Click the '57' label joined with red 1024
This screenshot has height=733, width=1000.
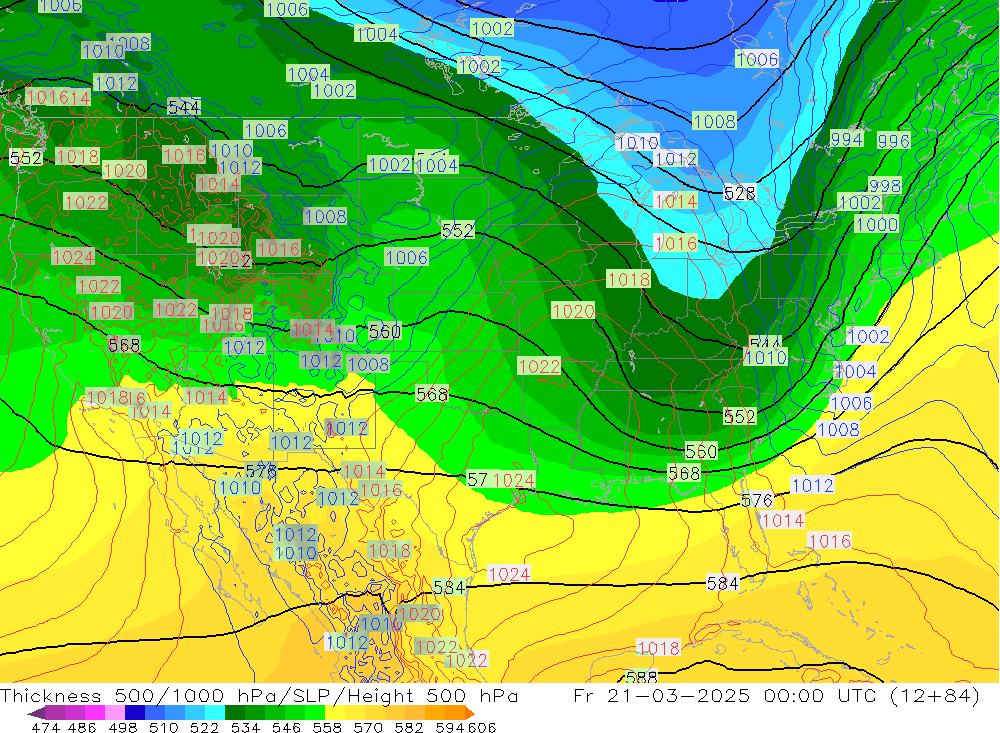coord(478,479)
